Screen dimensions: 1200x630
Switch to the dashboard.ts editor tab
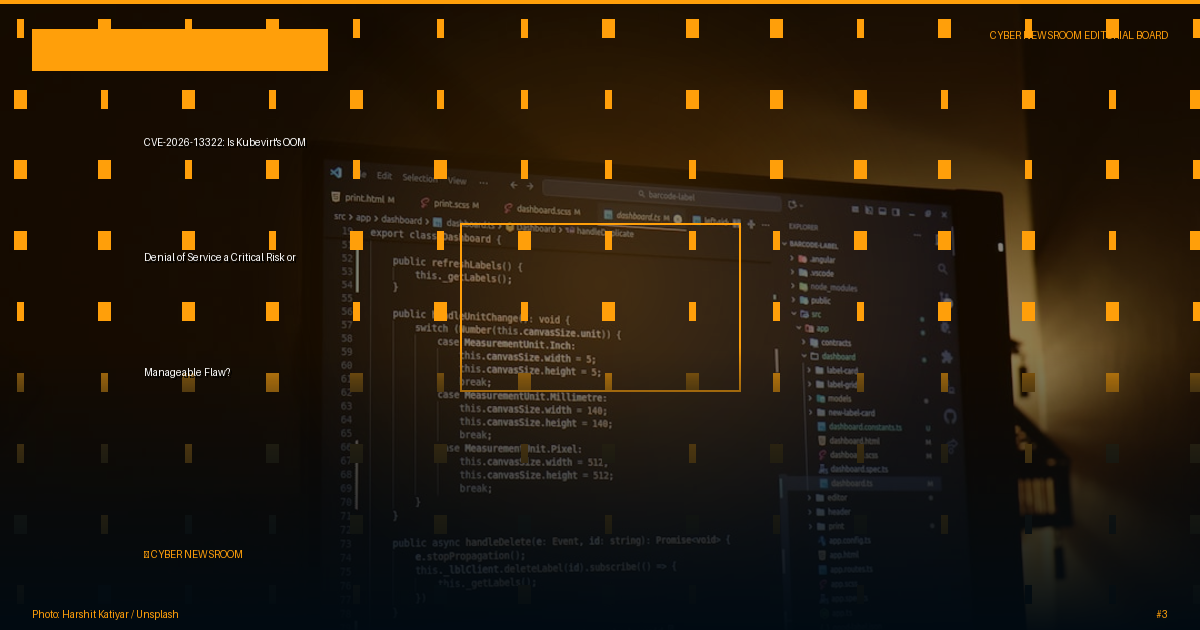pyautogui.click(x=641, y=216)
